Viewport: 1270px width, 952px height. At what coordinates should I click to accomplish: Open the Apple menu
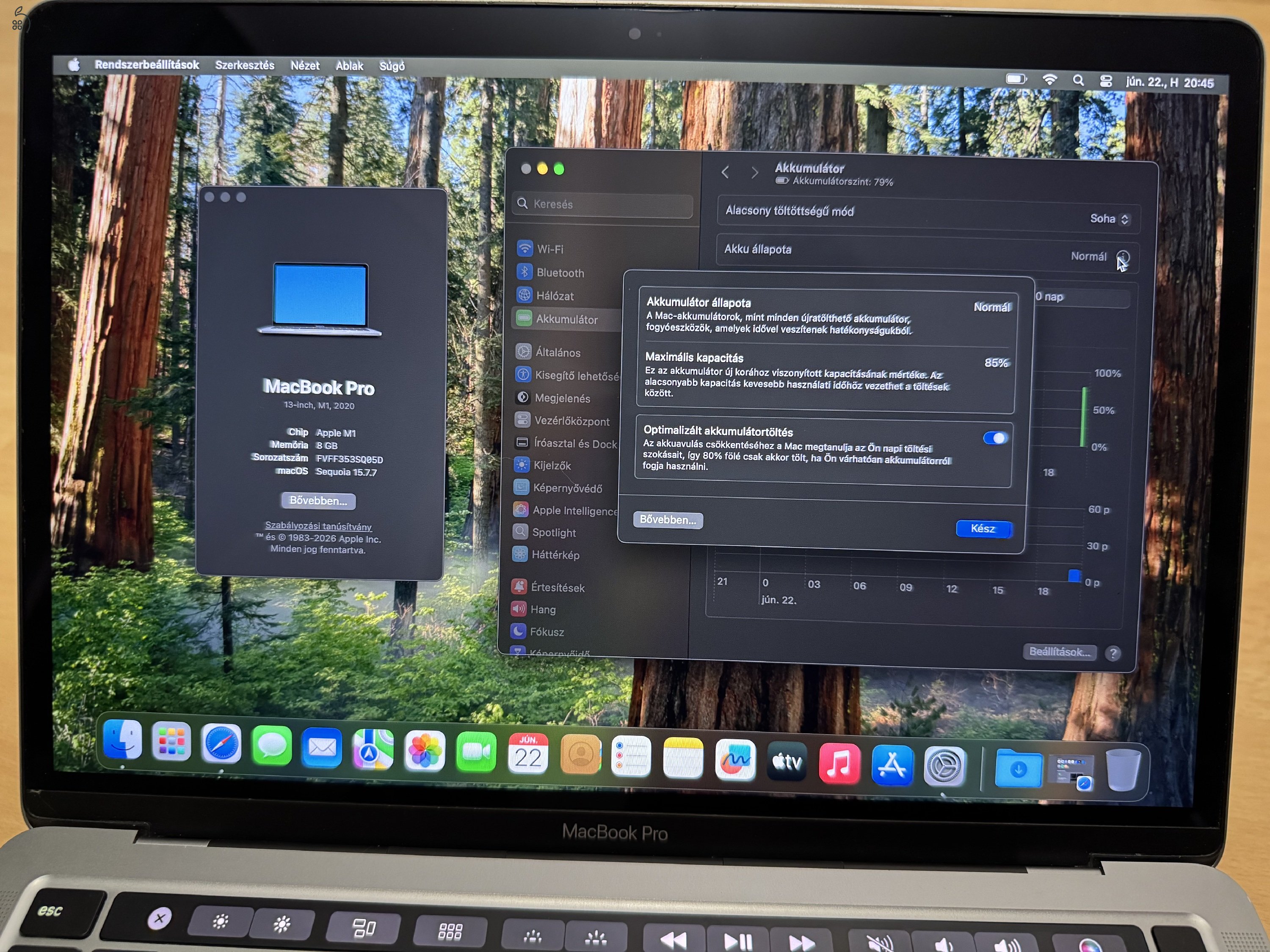(x=74, y=64)
